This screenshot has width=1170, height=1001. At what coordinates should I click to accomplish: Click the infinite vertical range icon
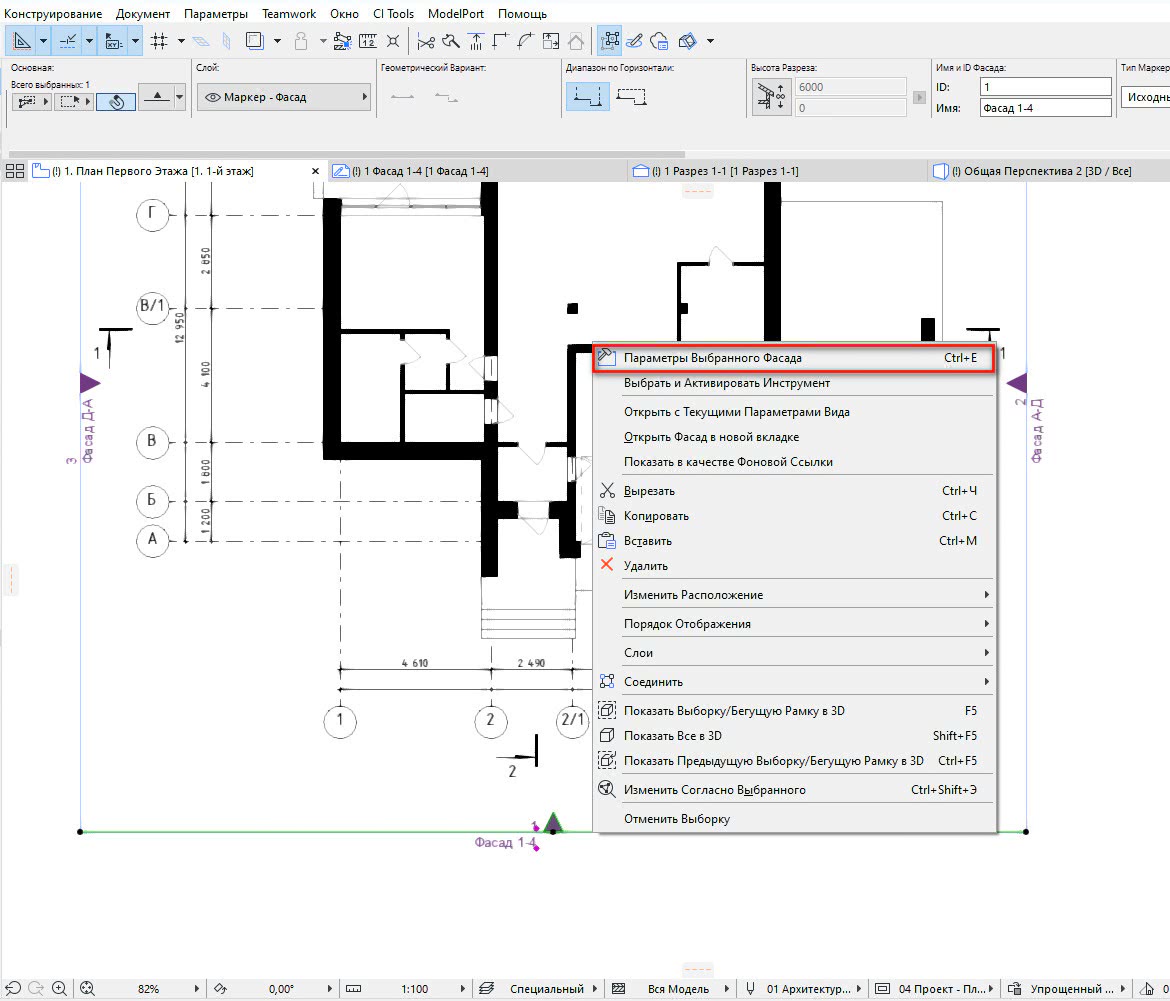tap(771, 97)
